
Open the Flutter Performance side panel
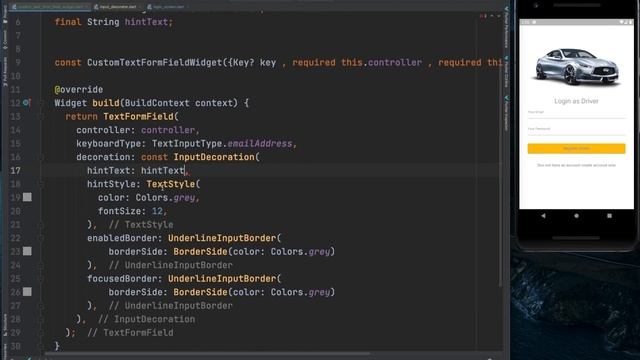(507, 27)
